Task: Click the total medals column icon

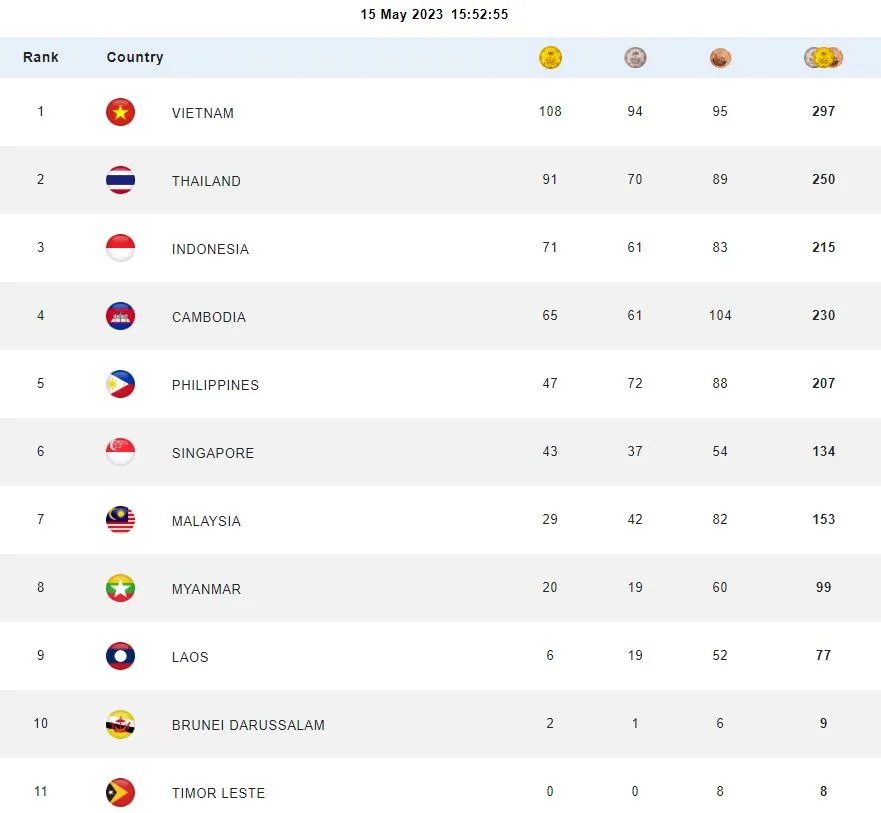Action: (x=823, y=58)
